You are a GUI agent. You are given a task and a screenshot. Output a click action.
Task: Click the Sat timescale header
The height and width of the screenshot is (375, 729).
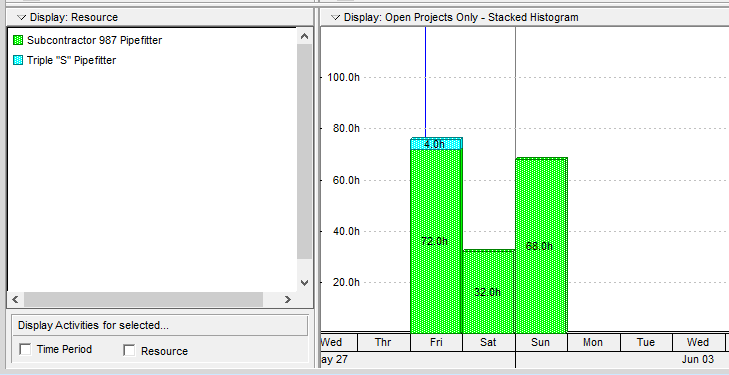[x=489, y=343]
